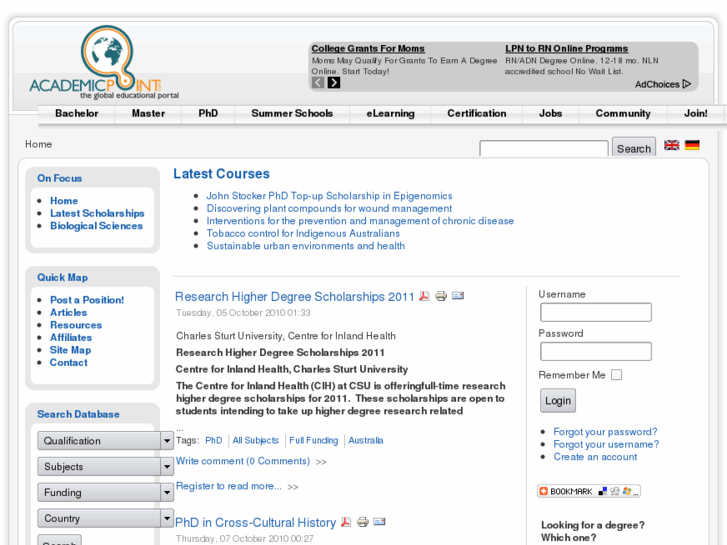The height and width of the screenshot is (545, 727).
Task: Open the Master menu
Action: point(148,113)
